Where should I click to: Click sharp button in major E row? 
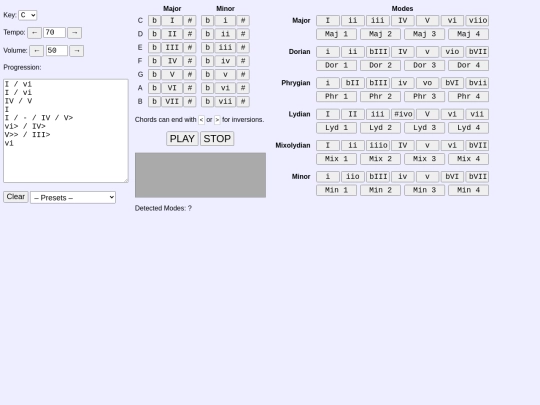pos(190,48)
